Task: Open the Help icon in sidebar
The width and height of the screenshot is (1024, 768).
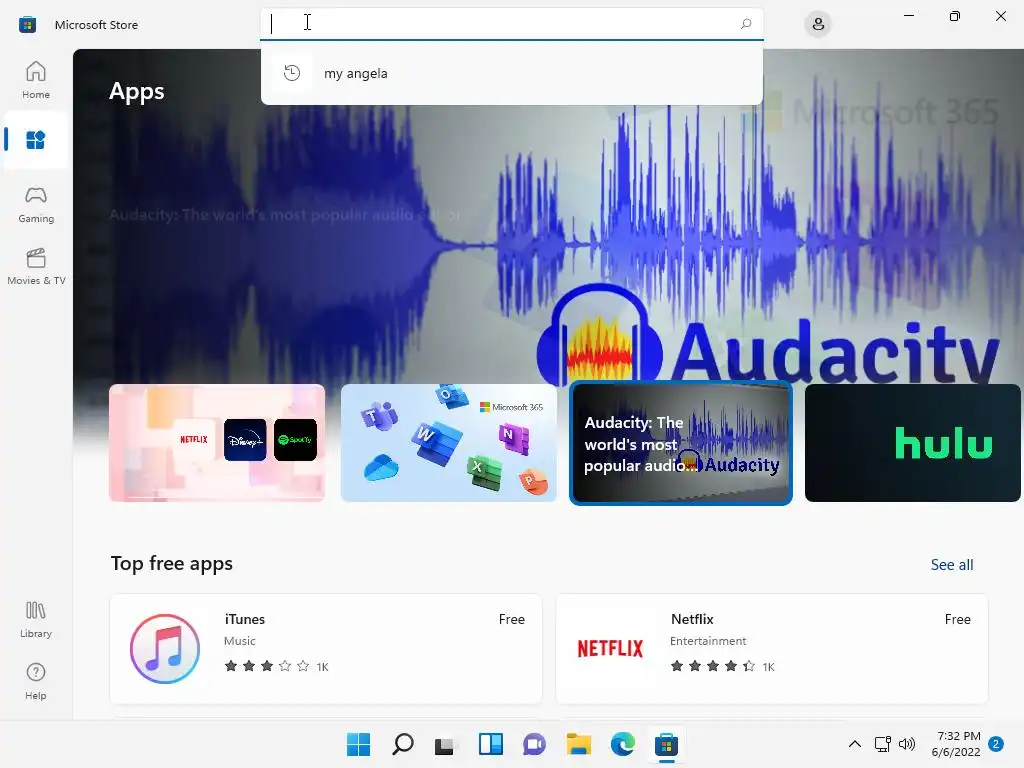Action: [x=36, y=682]
